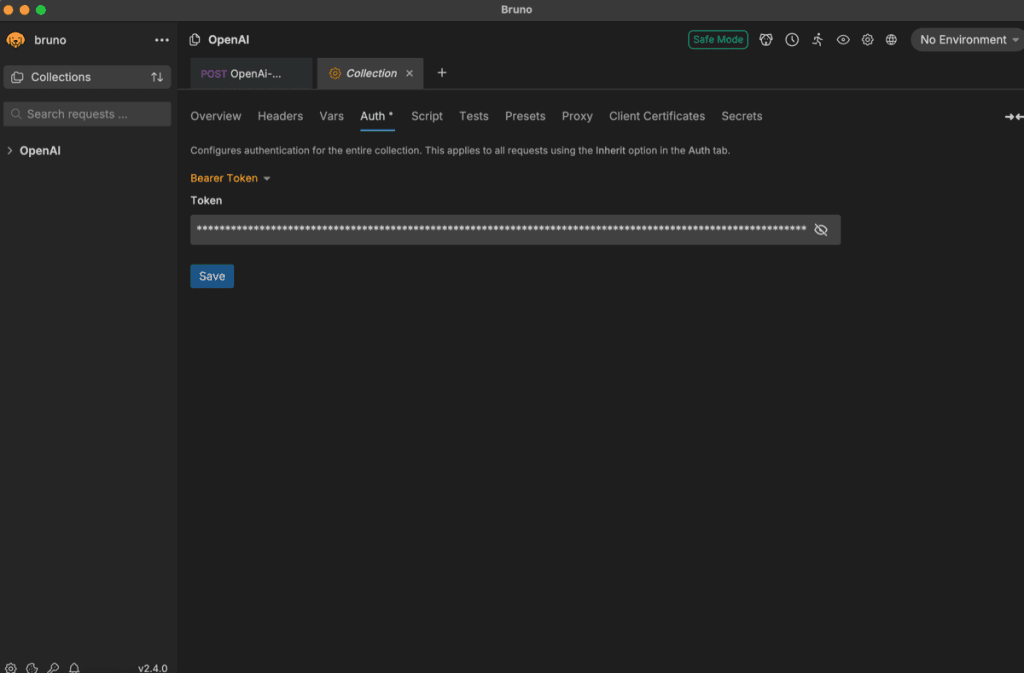The image size is (1024, 673).
Task: Open the Script tab
Action: pyautogui.click(x=426, y=116)
